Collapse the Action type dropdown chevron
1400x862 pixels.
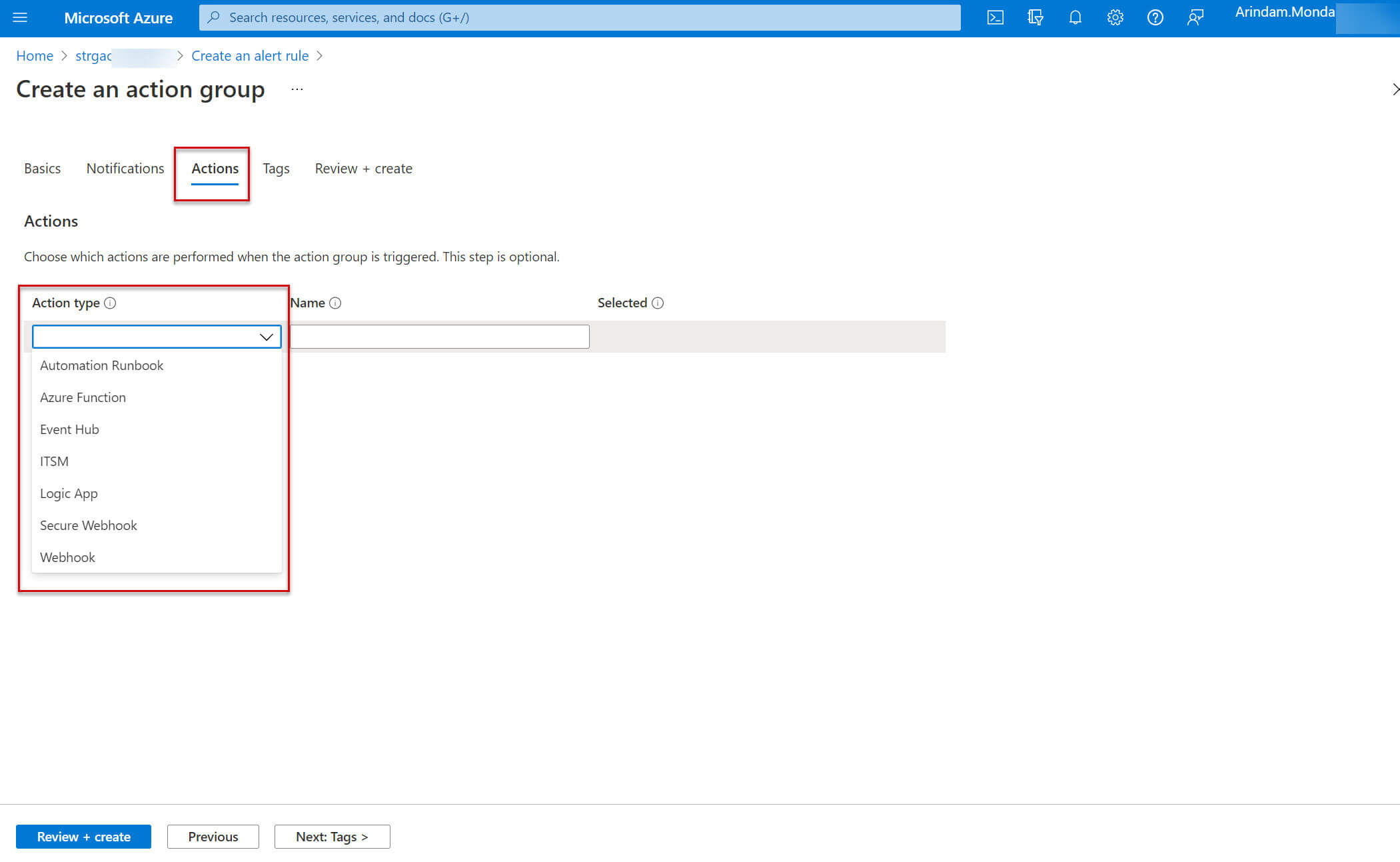(267, 337)
